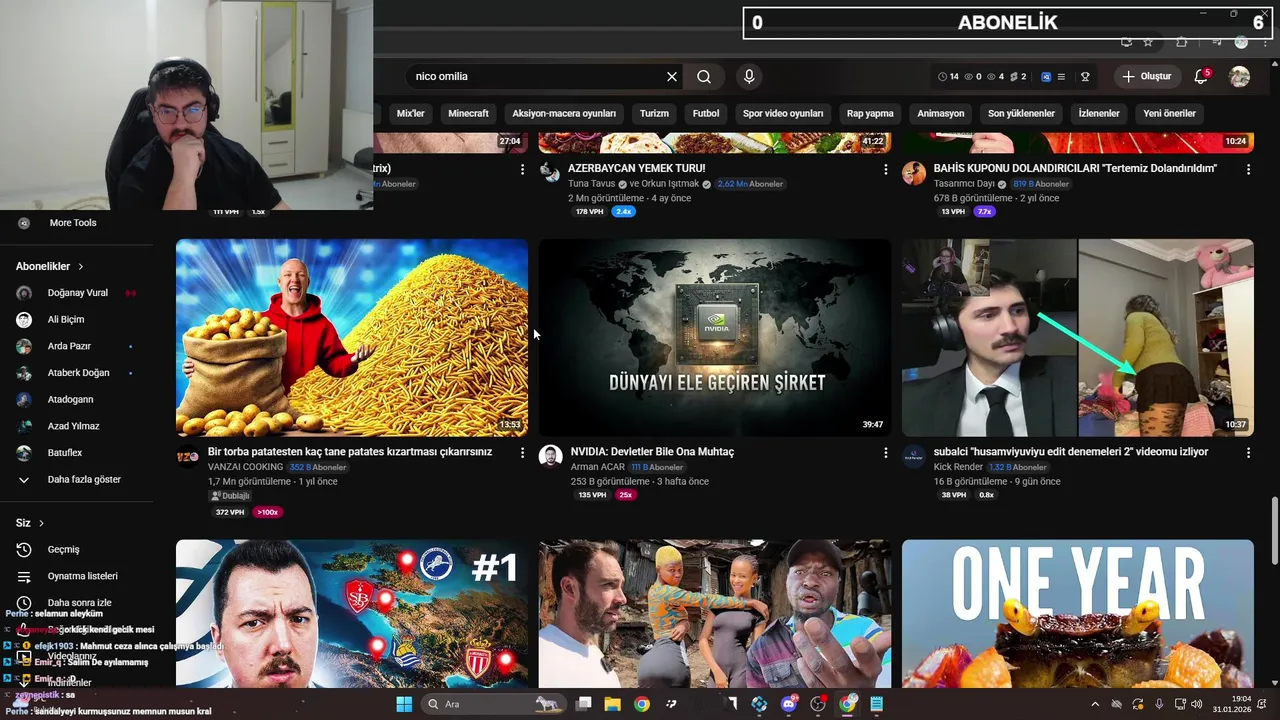The height and width of the screenshot is (720, 1280).
Task: Open Windows Start menu
Action: [404, 704]
